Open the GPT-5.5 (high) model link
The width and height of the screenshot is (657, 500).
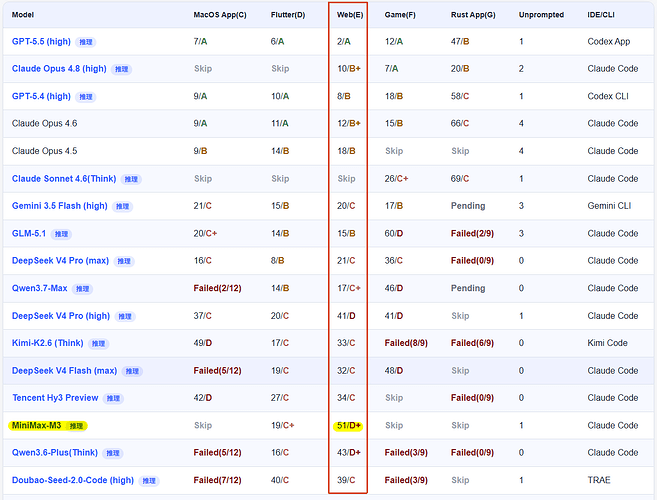(41, 41)
